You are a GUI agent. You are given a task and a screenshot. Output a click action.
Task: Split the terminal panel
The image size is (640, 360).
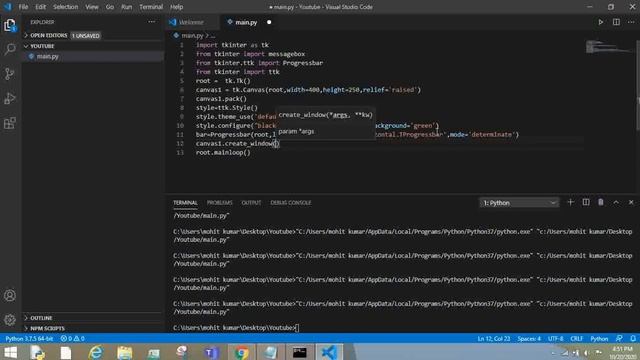coord(586,202)
